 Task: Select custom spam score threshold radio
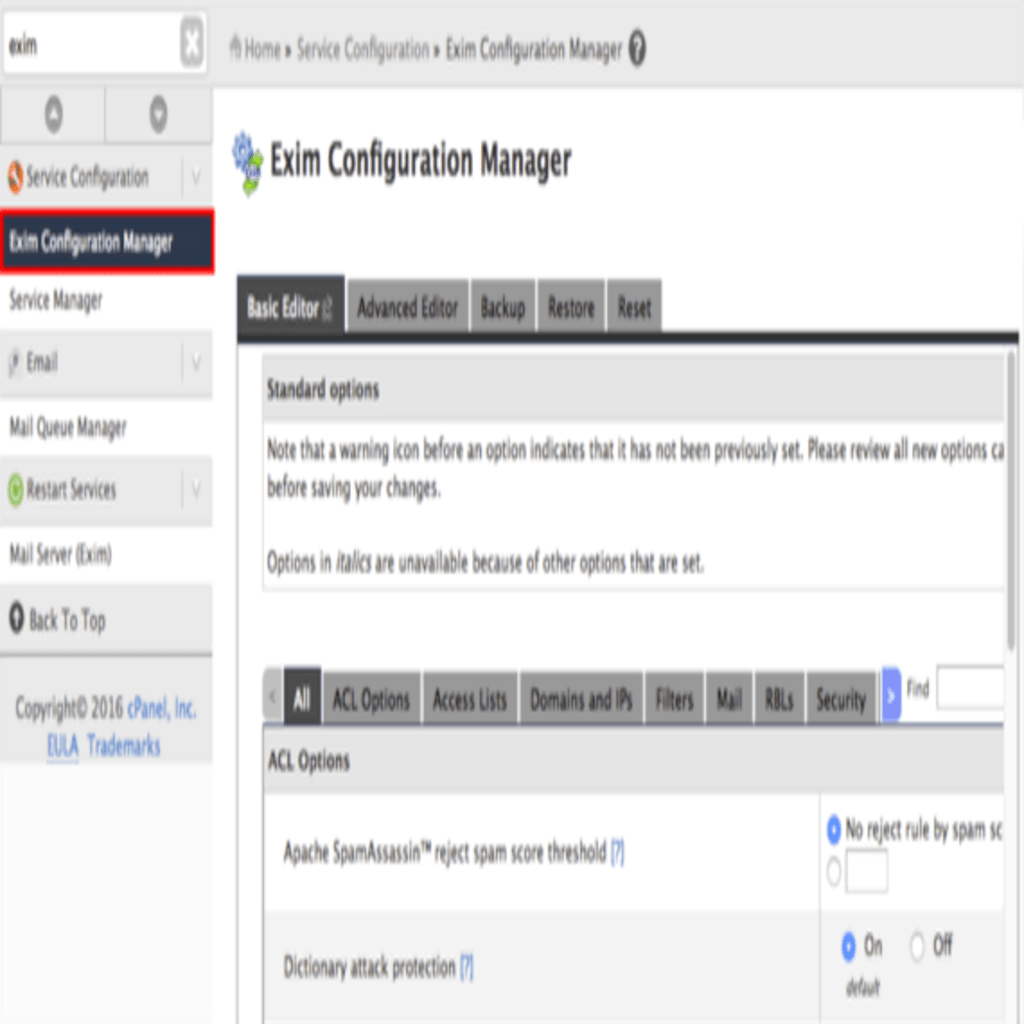pos(833,871)
